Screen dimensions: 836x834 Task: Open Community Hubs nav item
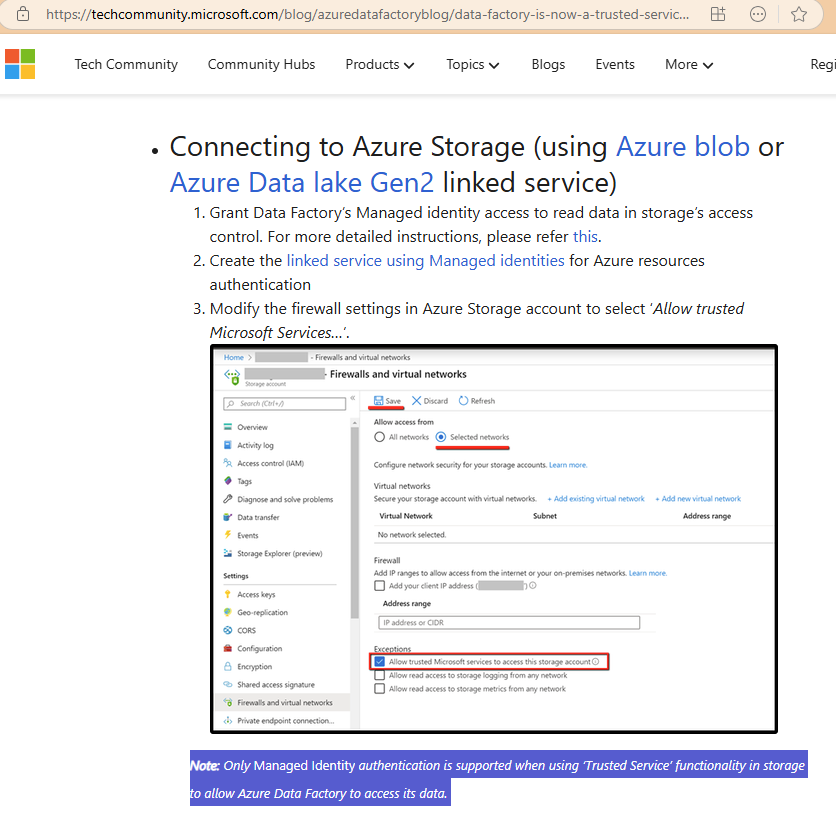point(261,65)
